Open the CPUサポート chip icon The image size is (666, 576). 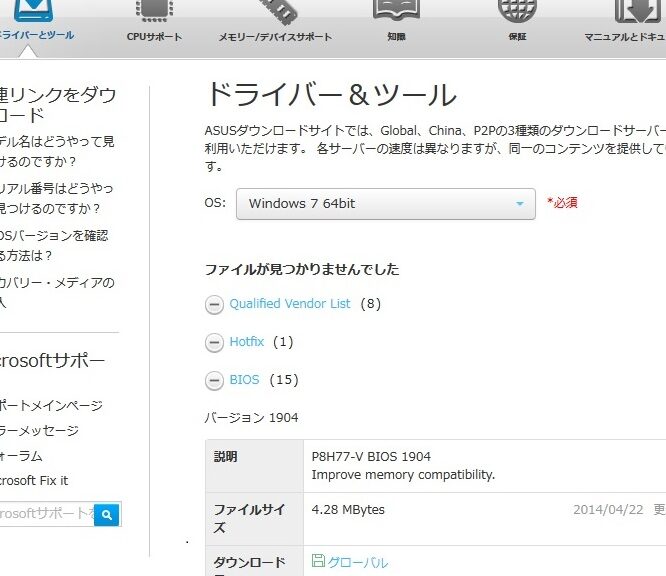[x=154, y=11]
